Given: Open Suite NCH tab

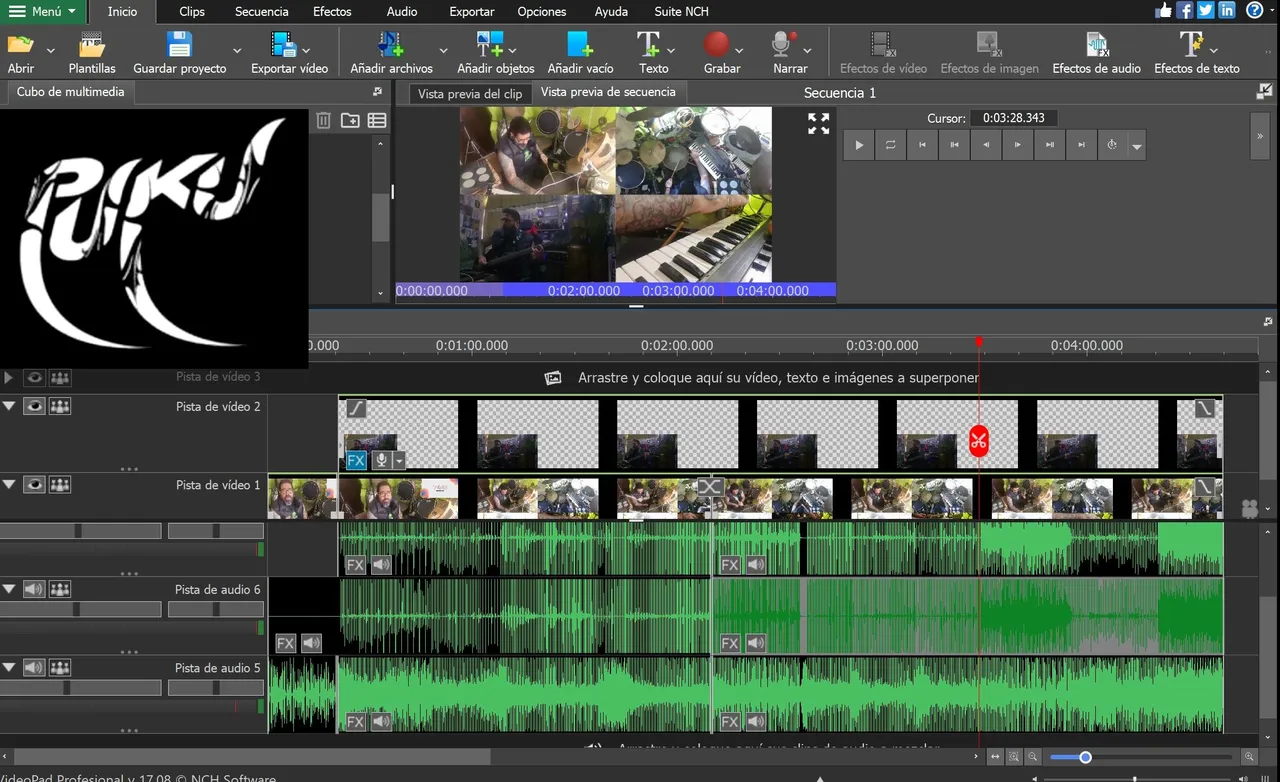Looking at the screenshot, I should pos(682,12).
